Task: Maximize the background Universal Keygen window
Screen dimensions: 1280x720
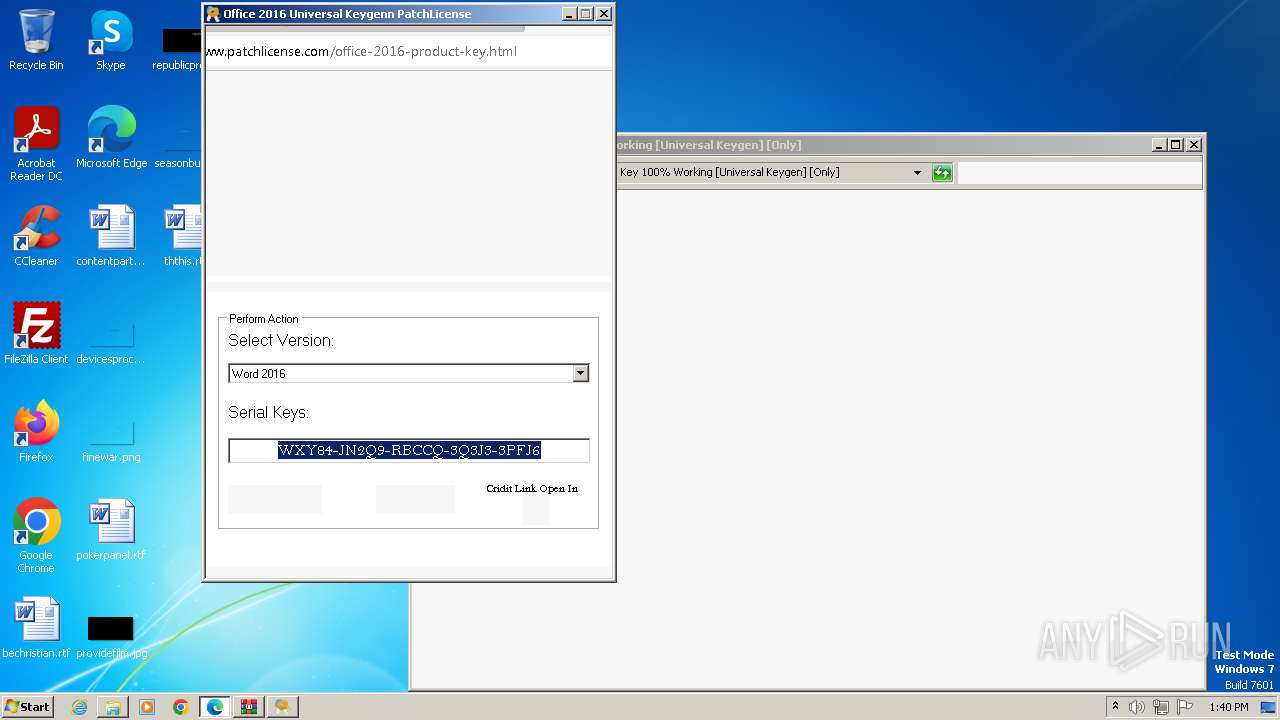Action: 1176,145
